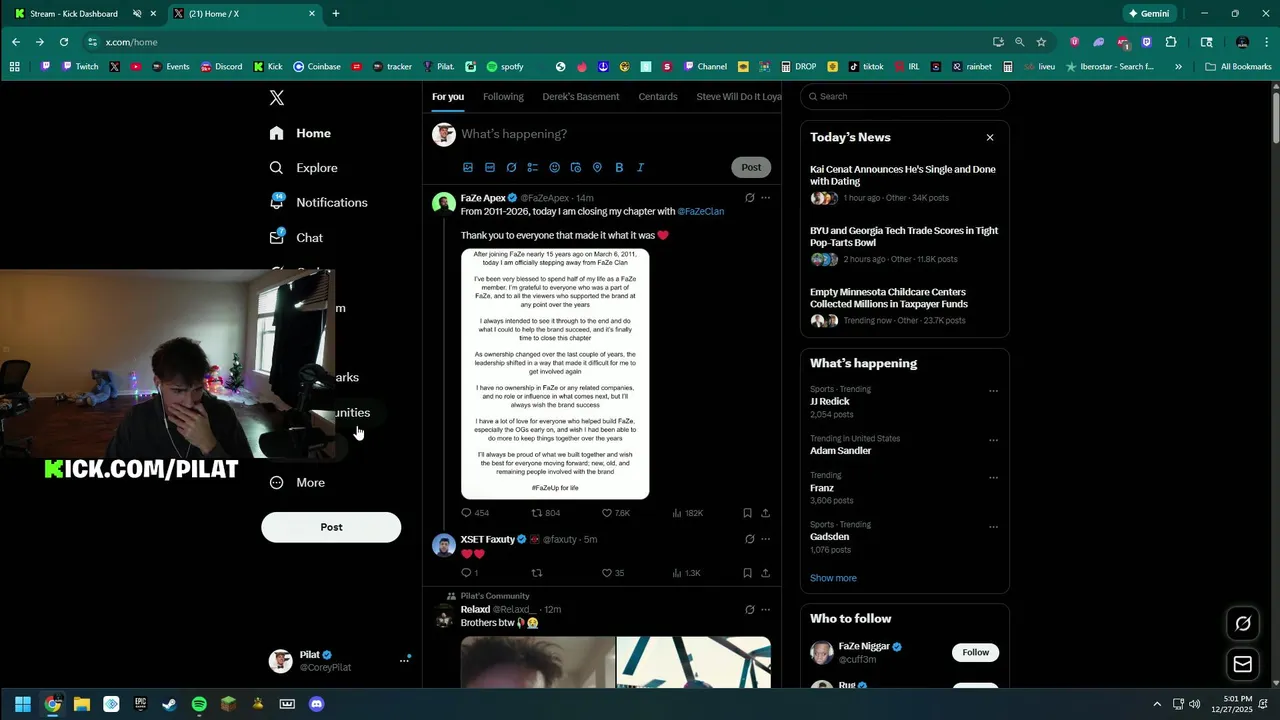1280x720 pixels.
Task: Open the more options for Gadsden trend
Action: point(993,526)
